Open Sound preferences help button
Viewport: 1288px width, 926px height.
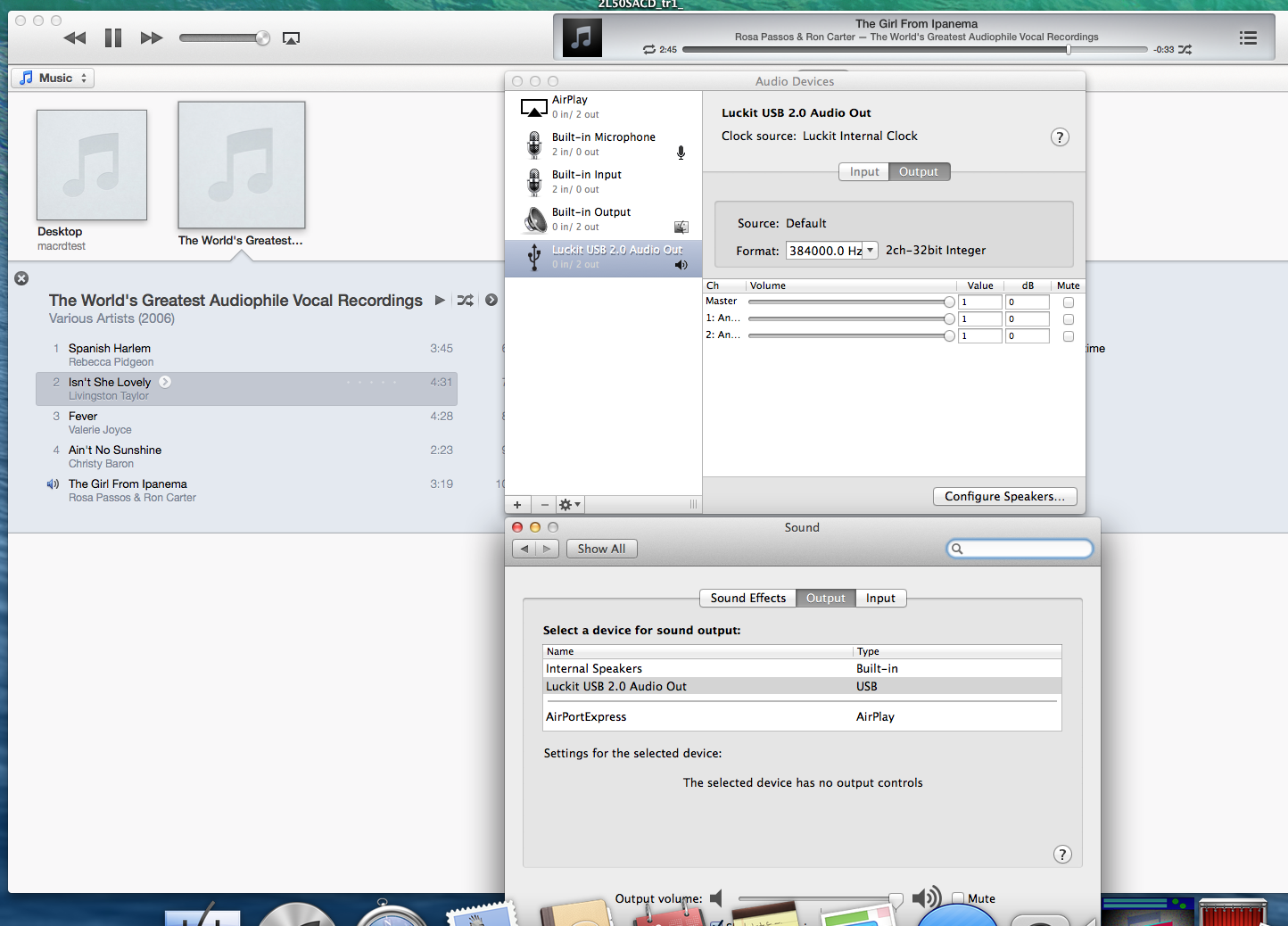coord(1062,855)
